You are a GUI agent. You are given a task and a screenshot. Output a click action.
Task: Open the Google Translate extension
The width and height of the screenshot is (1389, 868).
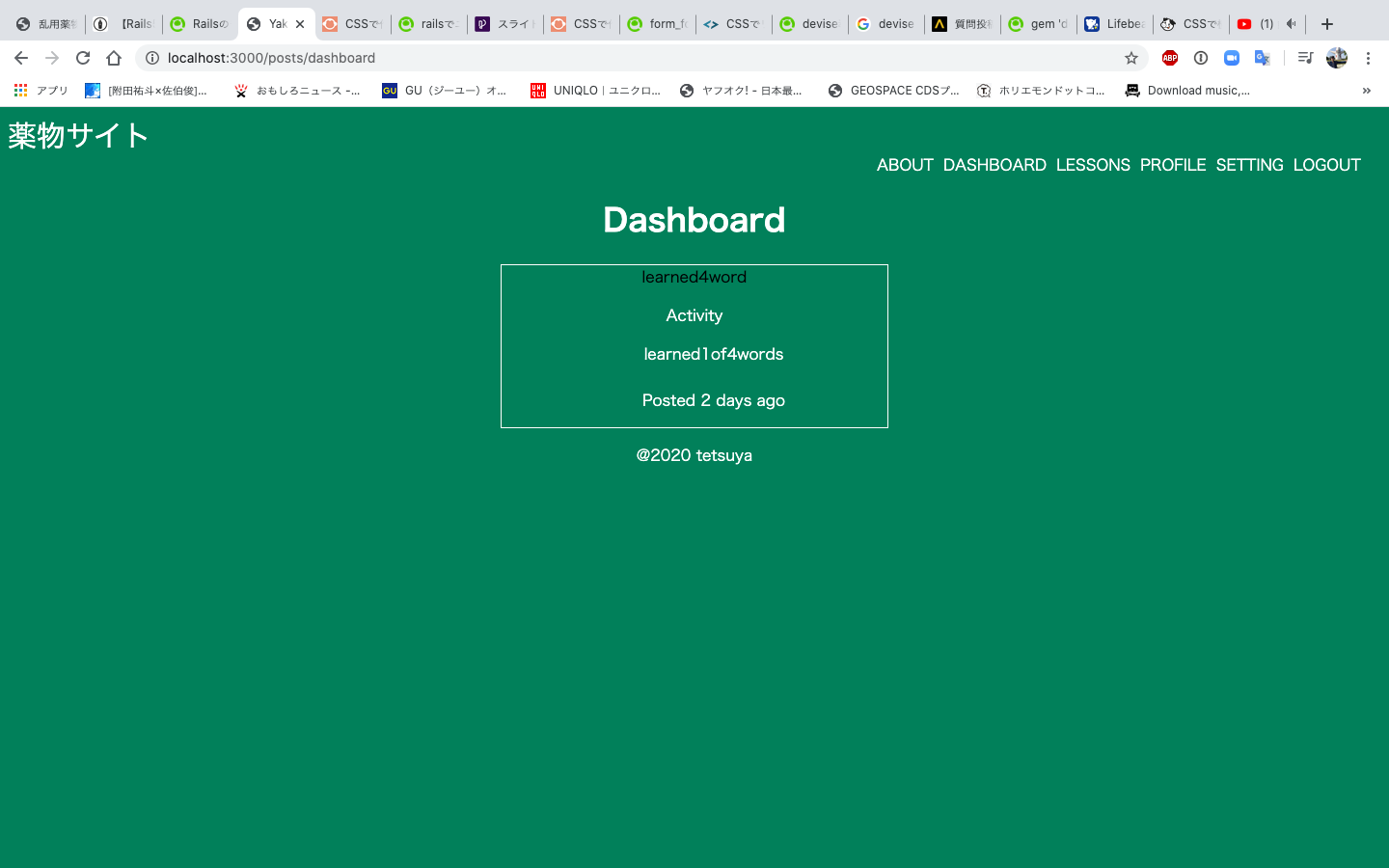click(x=1262, y=58)
